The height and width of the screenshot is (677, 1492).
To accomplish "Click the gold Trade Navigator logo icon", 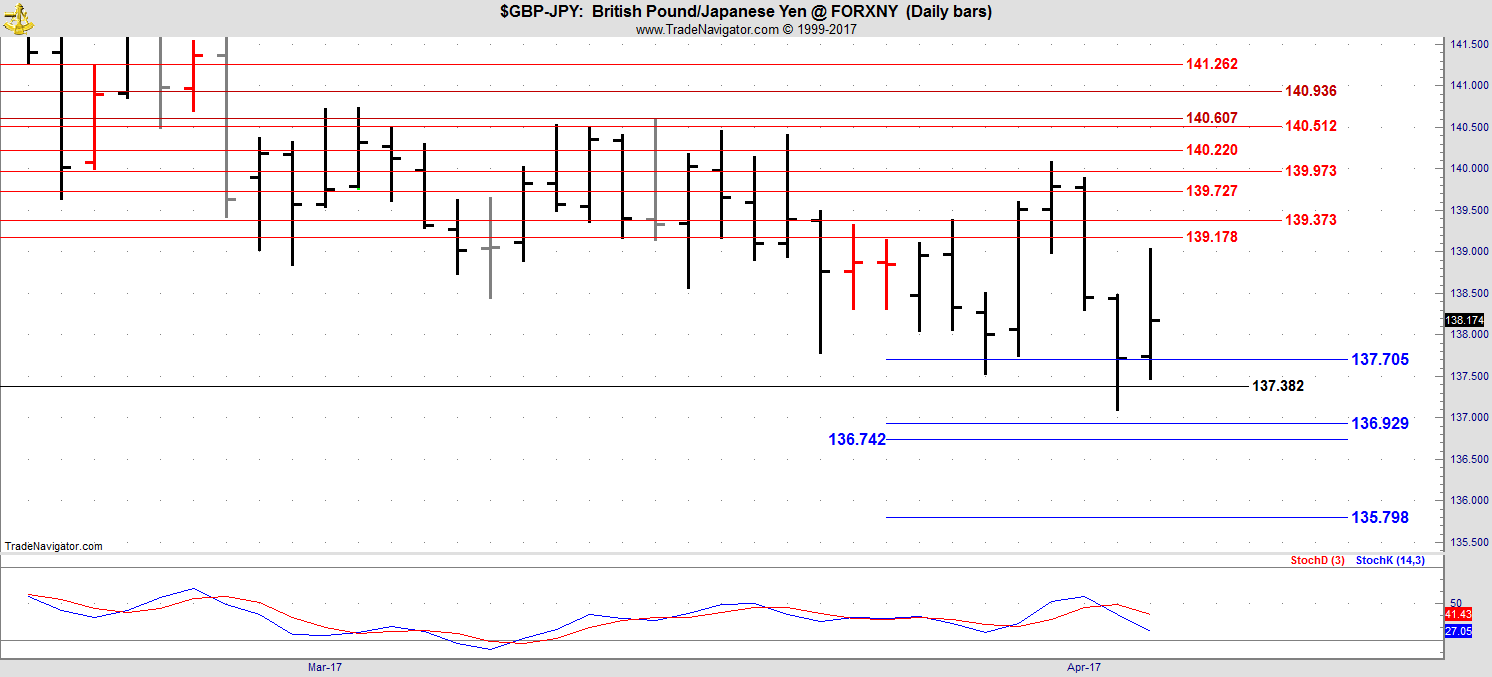I will pyautogui.click(x=17, y=14).
